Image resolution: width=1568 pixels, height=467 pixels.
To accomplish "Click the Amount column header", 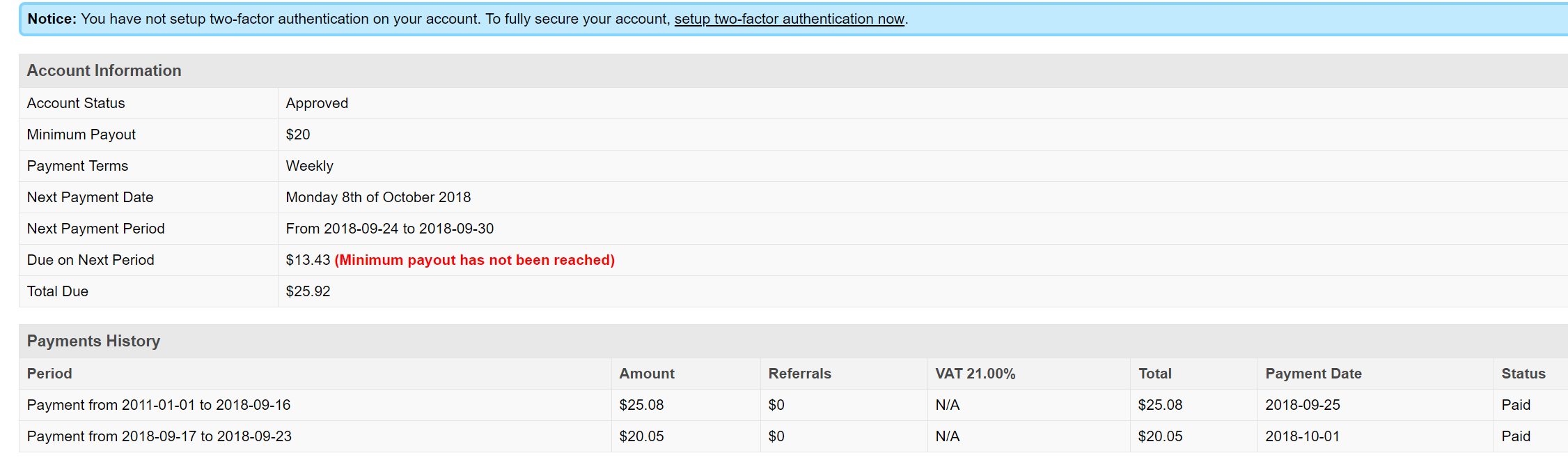I will [x=647, y=374].
